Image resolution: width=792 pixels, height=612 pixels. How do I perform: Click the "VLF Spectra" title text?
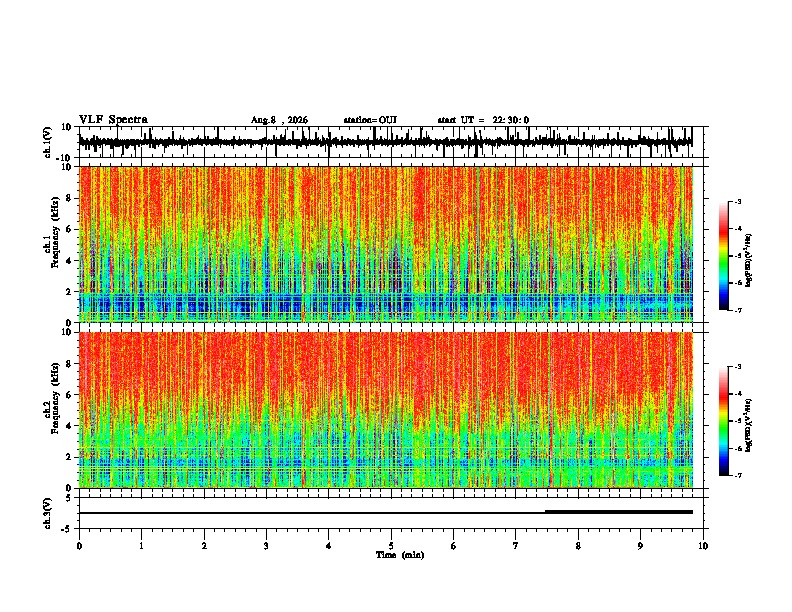(113, 120)
